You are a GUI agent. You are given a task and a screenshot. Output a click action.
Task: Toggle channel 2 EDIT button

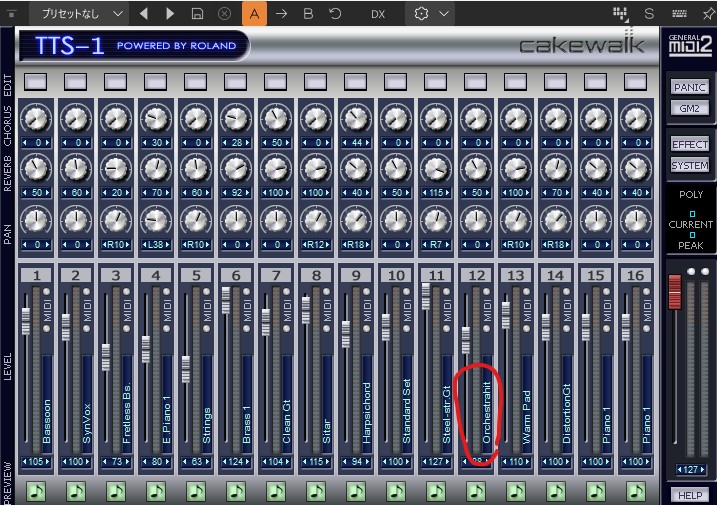pos(75,82)
